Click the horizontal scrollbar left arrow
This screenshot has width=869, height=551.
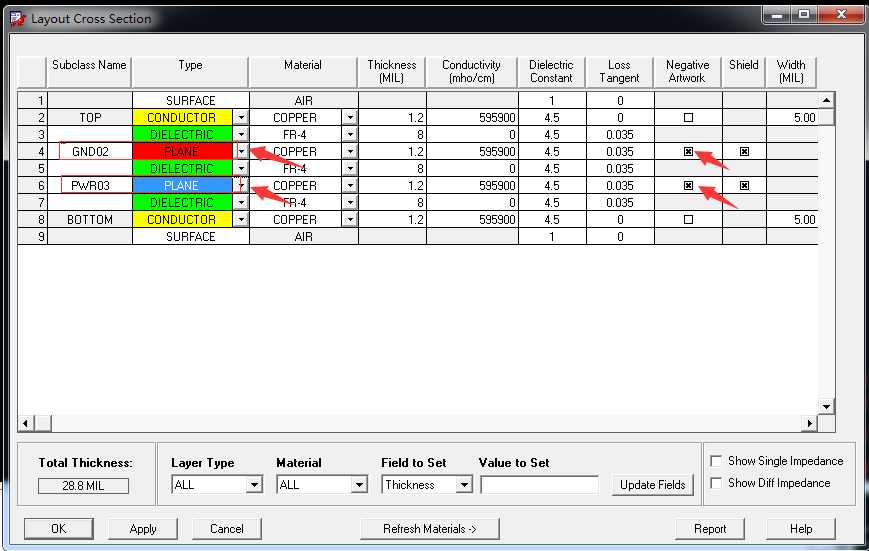[x=25, y=424]
